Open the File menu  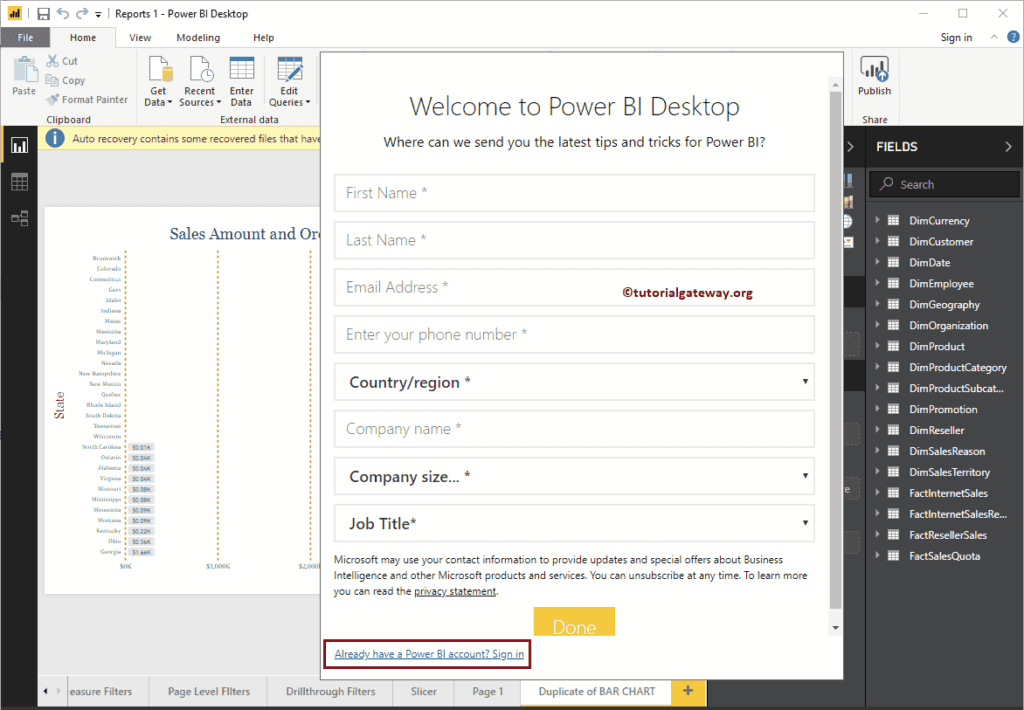click(x=25, y=36)
